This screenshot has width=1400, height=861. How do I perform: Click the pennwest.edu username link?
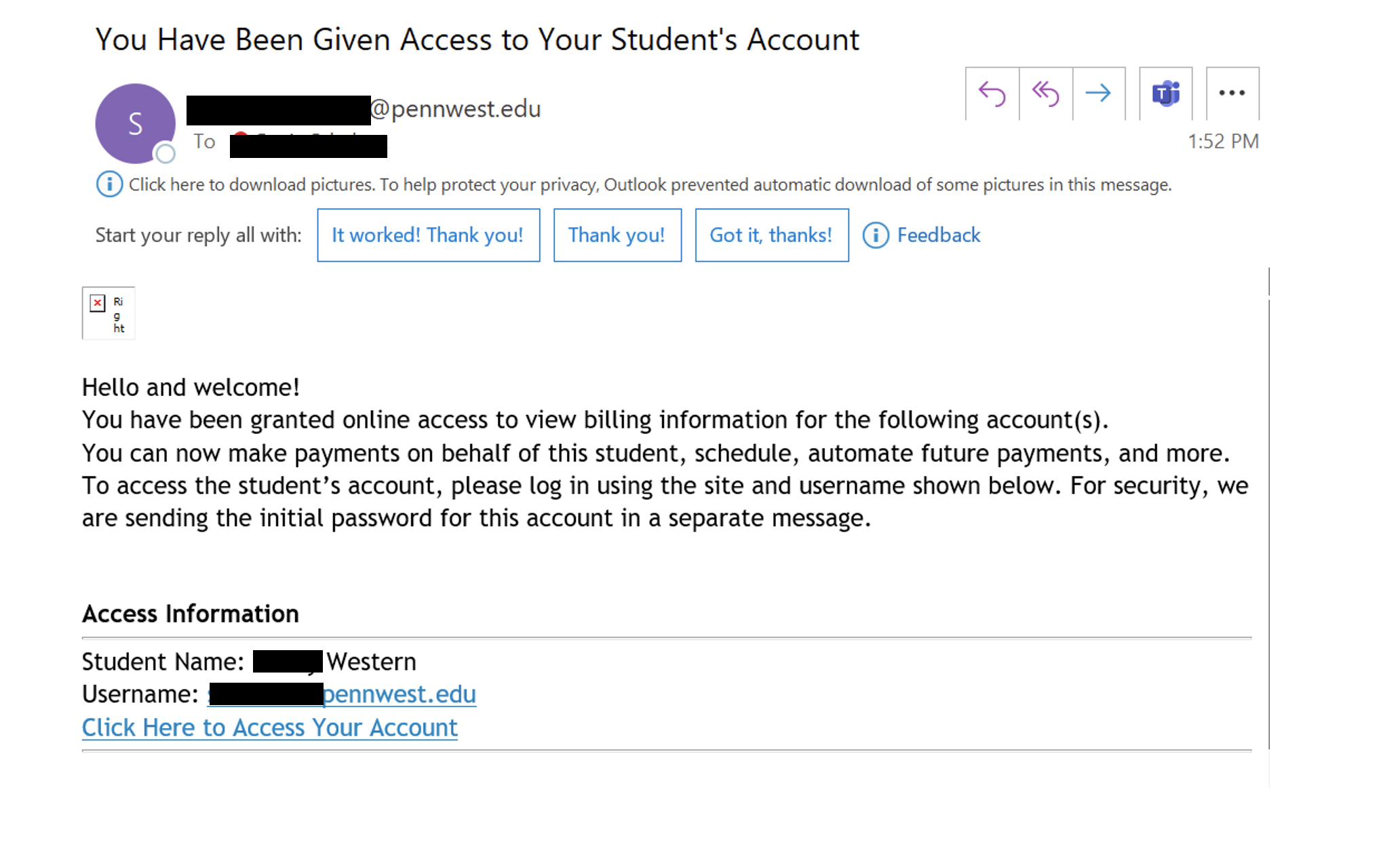pyautogui.click(x=400, y=694)
